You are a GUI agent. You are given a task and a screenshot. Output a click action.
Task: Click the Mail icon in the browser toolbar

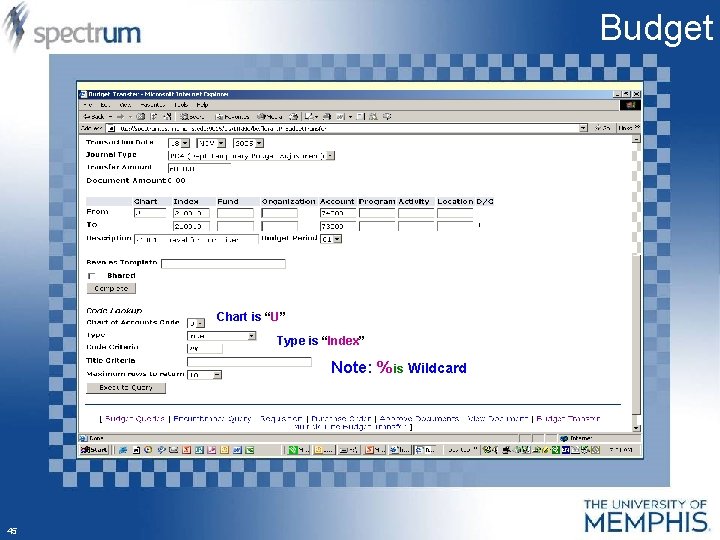[x=311, y=117]
